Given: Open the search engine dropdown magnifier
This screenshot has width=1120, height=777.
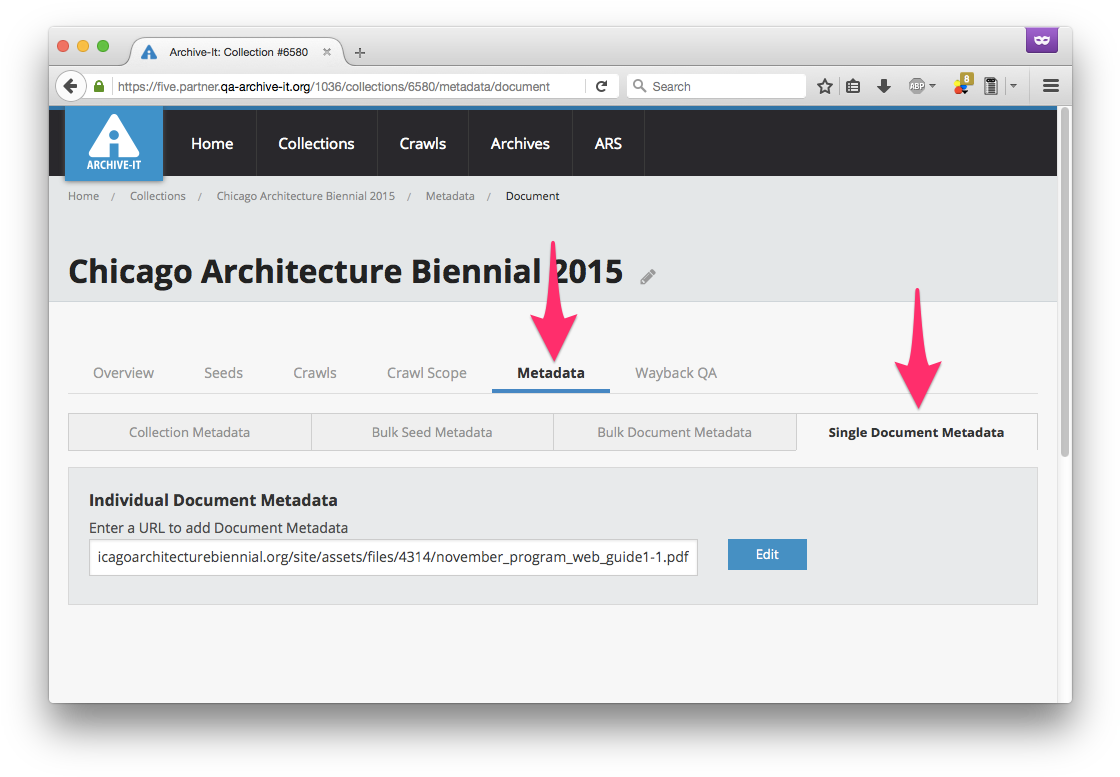Looking at the screenshot, I should point(639,86).
